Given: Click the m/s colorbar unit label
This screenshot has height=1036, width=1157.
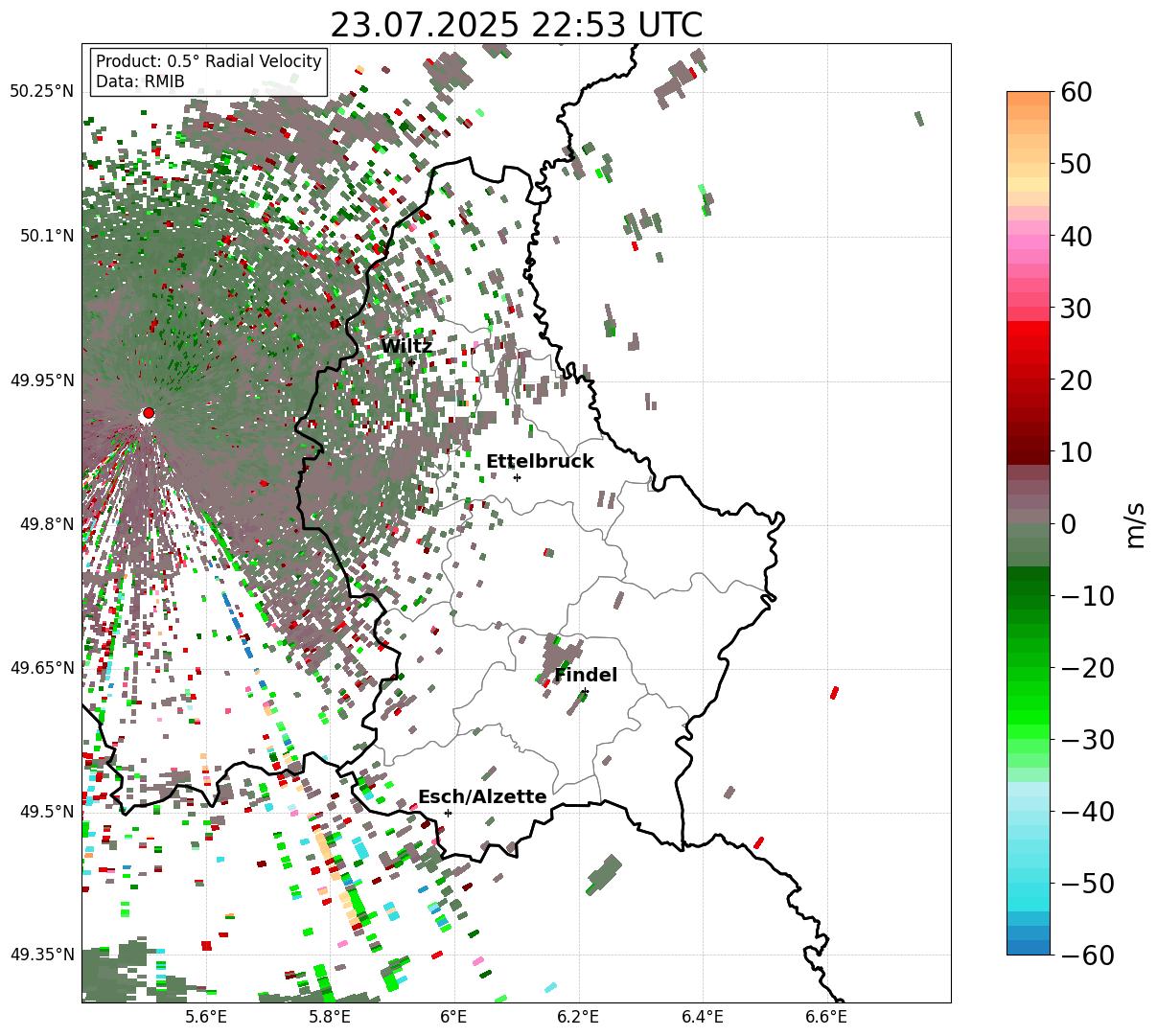Looking at the screenshot, I should [x=1135, y=523].
